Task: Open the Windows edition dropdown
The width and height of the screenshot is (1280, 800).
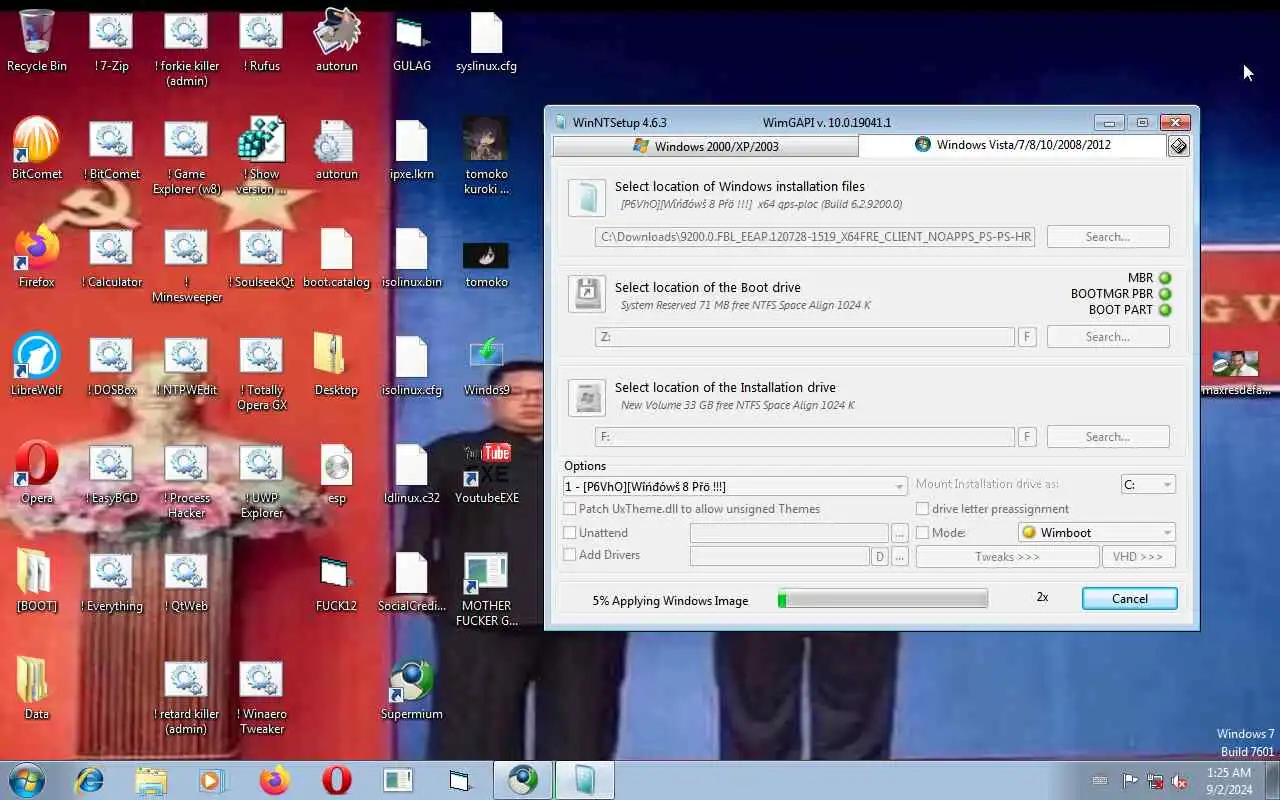Action: click(x=735, y=486)
